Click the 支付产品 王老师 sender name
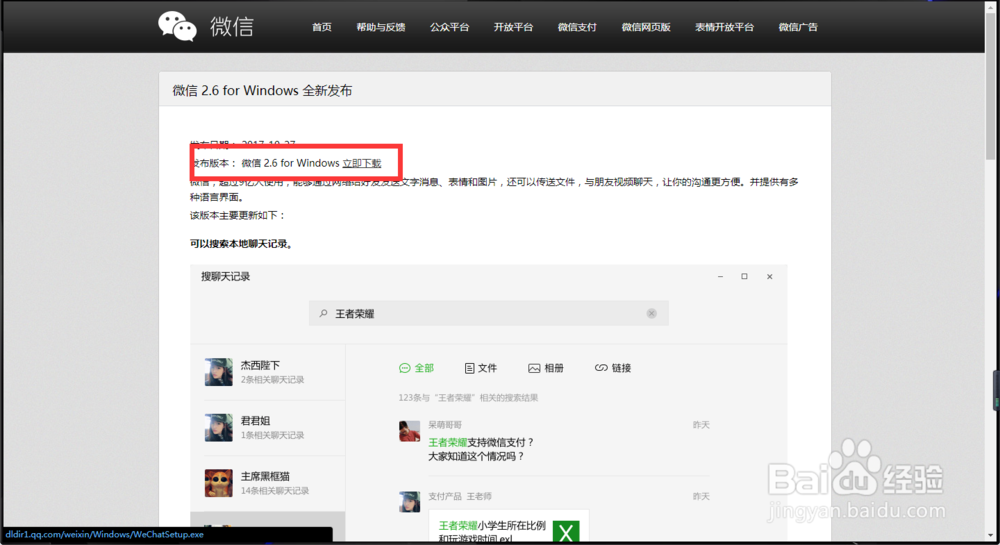Screen dimensions: 1000x545 460,496
